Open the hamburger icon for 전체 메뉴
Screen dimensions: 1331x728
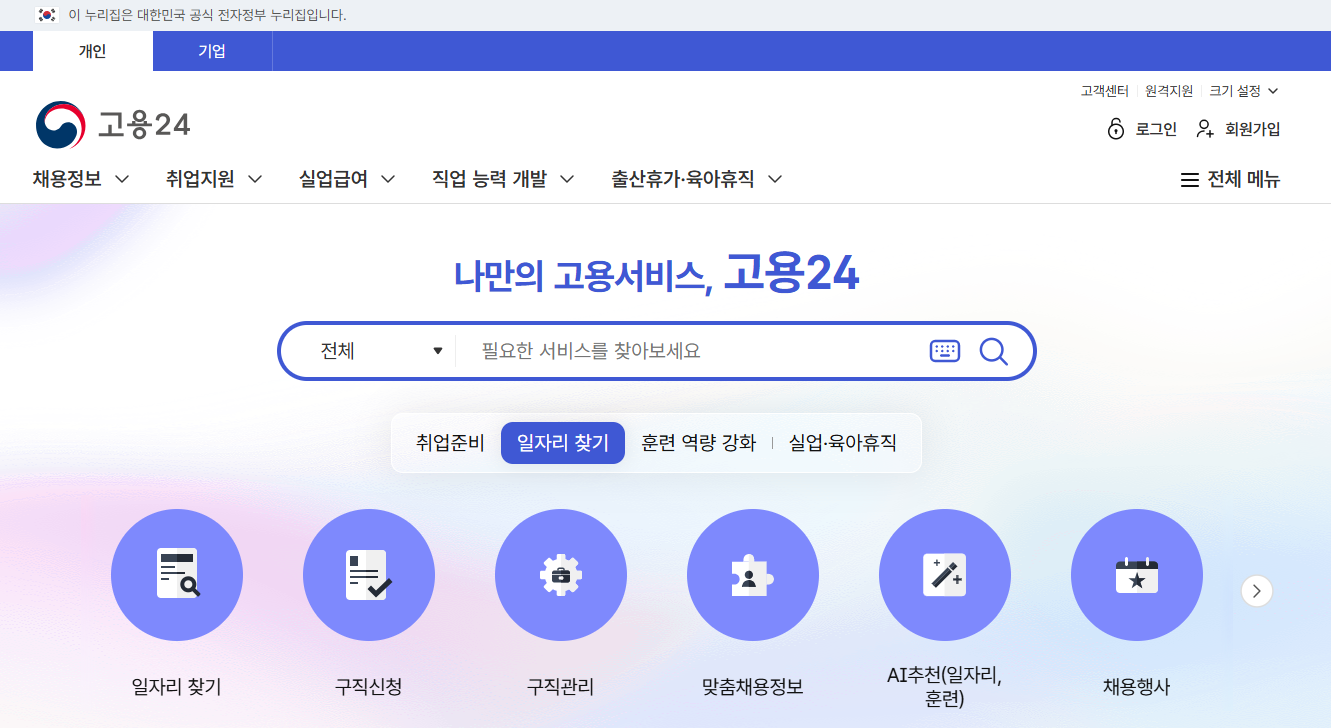[1189, 180]
